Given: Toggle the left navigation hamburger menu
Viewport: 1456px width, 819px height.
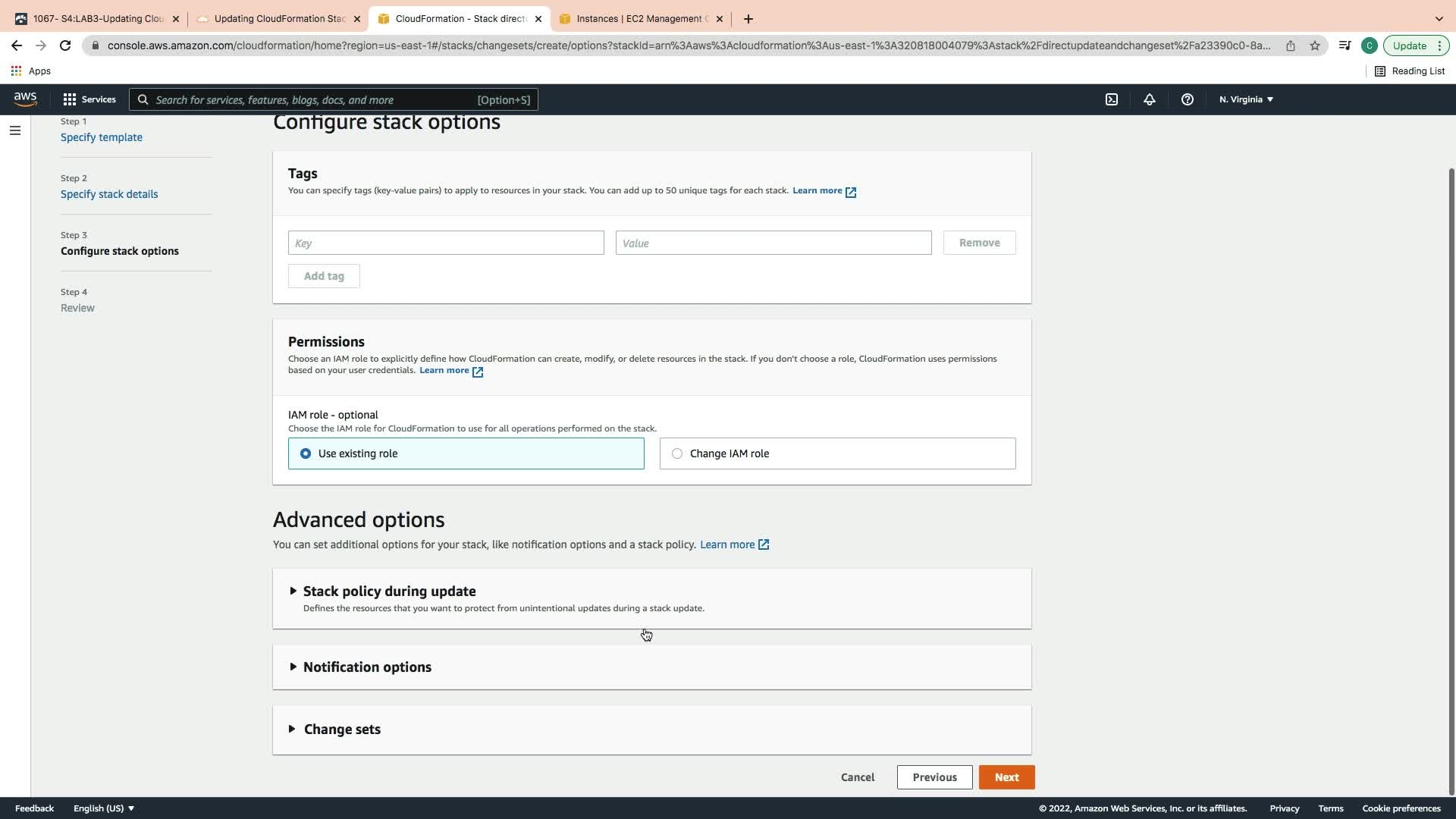Looking at the screenshot, I should [x=14, y=130].
